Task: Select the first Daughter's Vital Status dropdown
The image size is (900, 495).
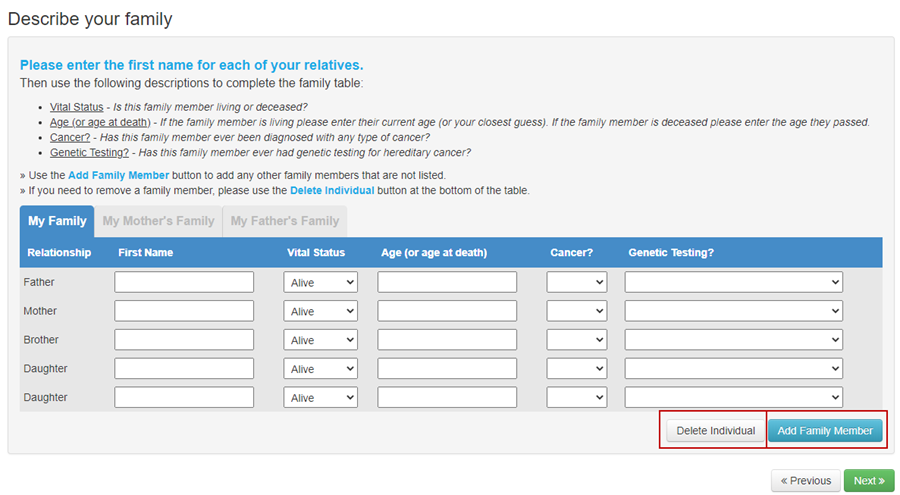Action: 320,369
